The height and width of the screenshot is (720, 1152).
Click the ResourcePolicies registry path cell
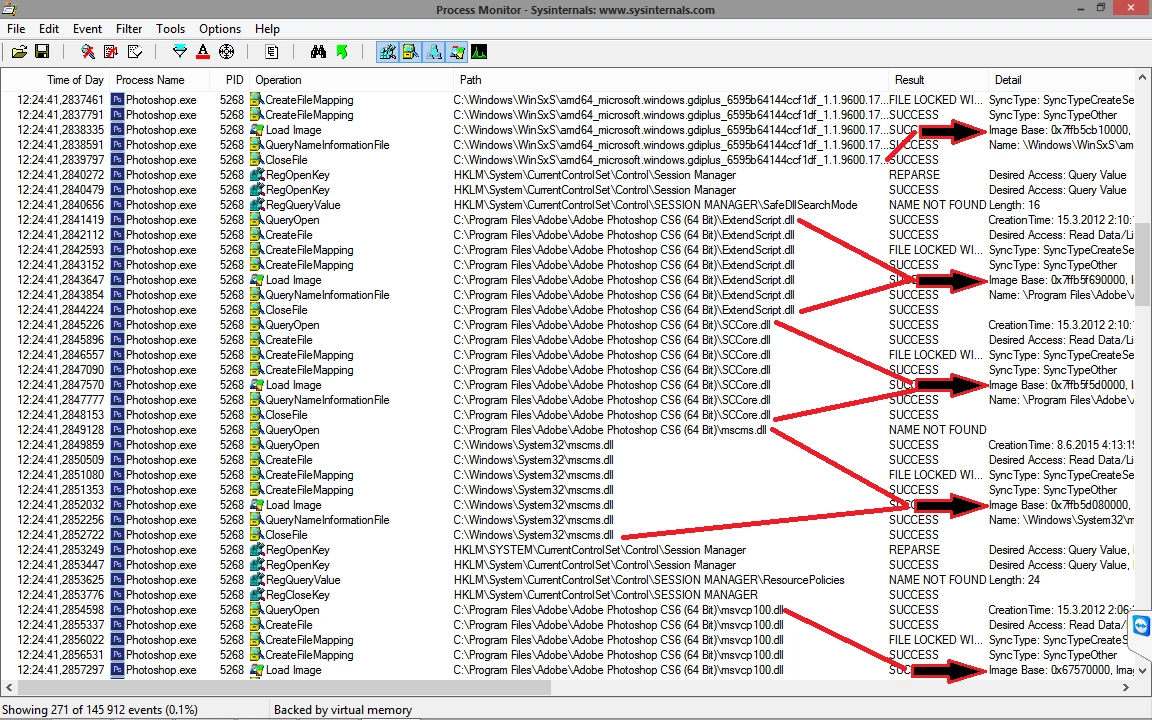click(649, 580)
